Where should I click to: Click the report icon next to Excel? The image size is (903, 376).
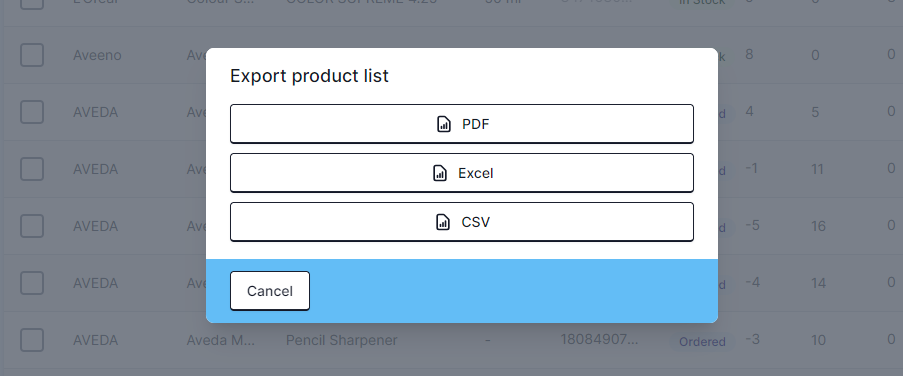(x=439, y=173)
